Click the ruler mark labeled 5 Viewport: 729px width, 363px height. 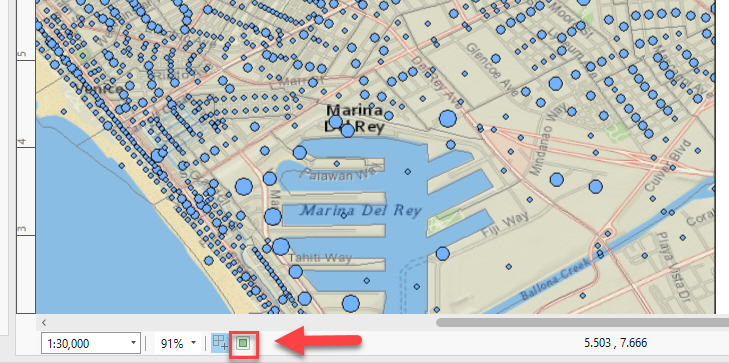(21, 54)
